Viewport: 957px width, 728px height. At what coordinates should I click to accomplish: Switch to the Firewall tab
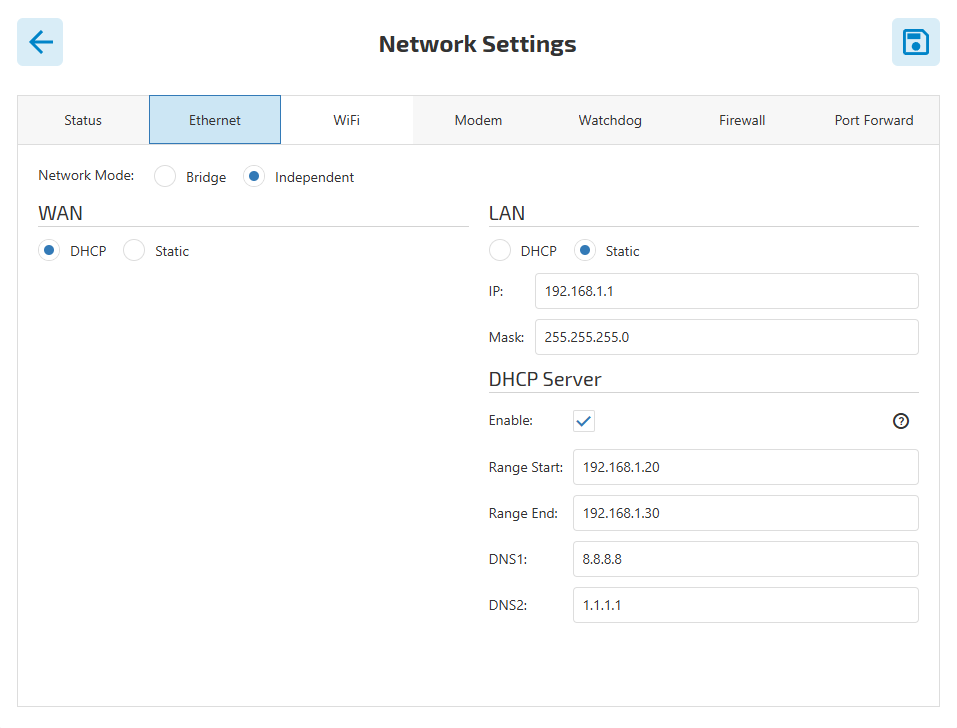[742, 120]
